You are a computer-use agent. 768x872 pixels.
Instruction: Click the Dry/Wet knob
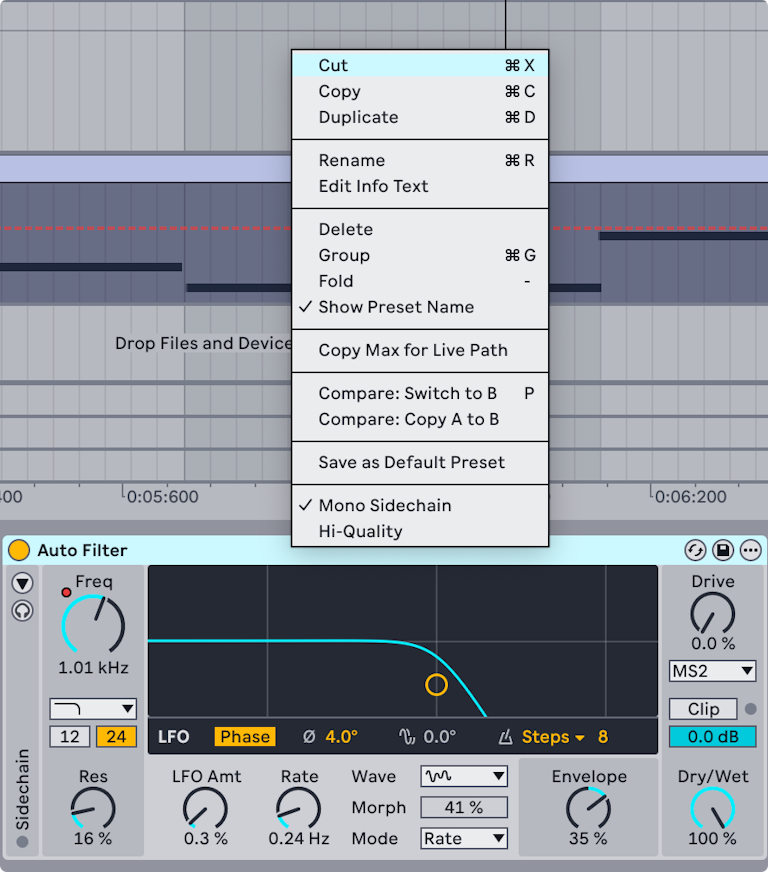[712, 807]
